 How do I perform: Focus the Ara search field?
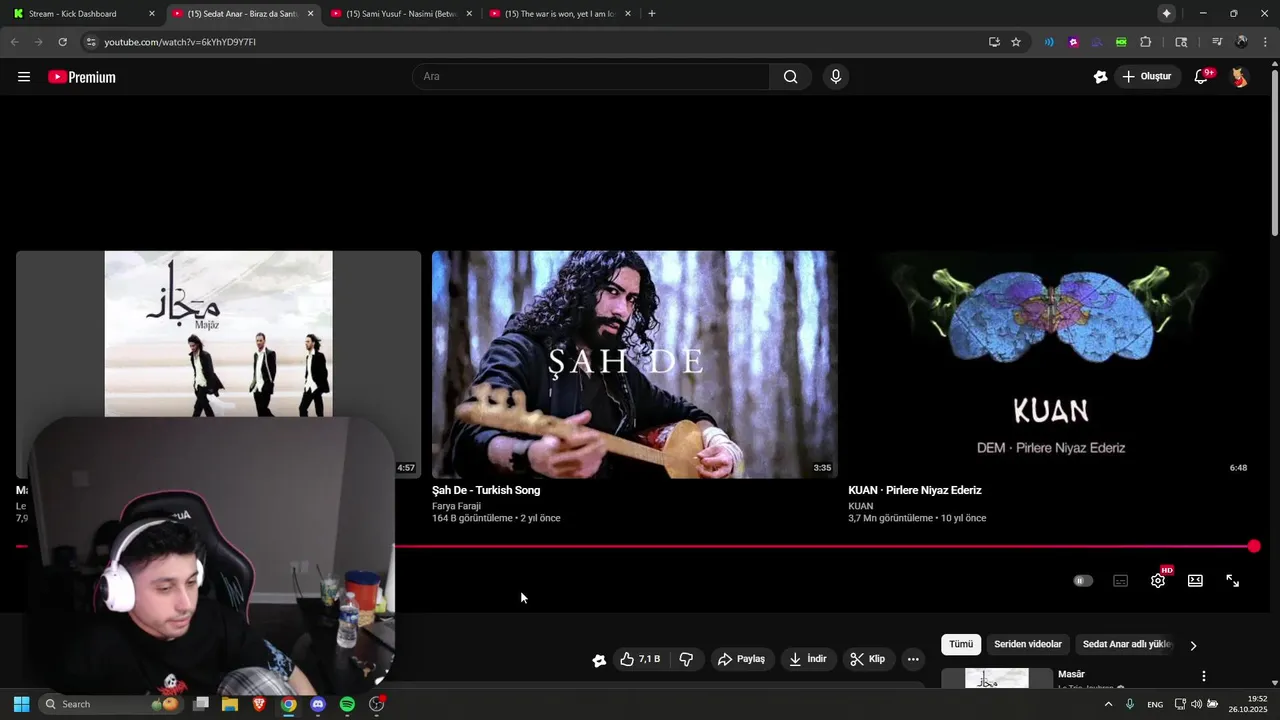pos(591,77)
